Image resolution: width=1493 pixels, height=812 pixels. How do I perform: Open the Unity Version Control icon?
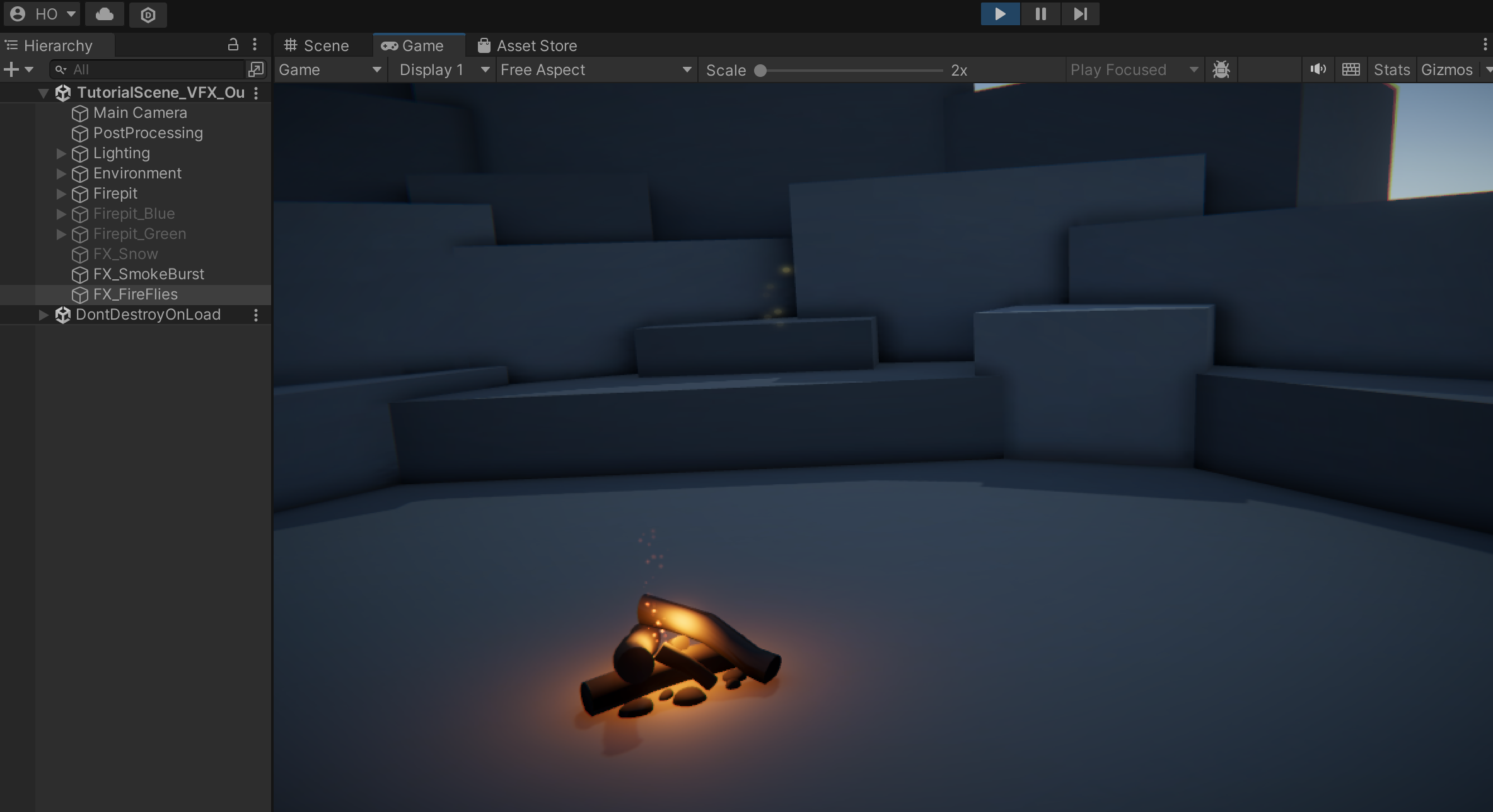click(148, 13)
